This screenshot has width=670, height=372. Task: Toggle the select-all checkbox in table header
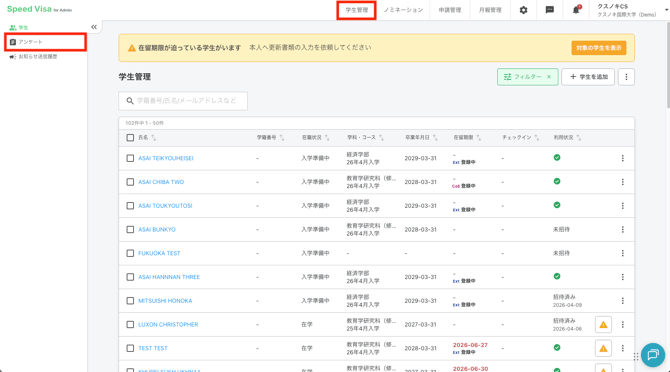130,138
